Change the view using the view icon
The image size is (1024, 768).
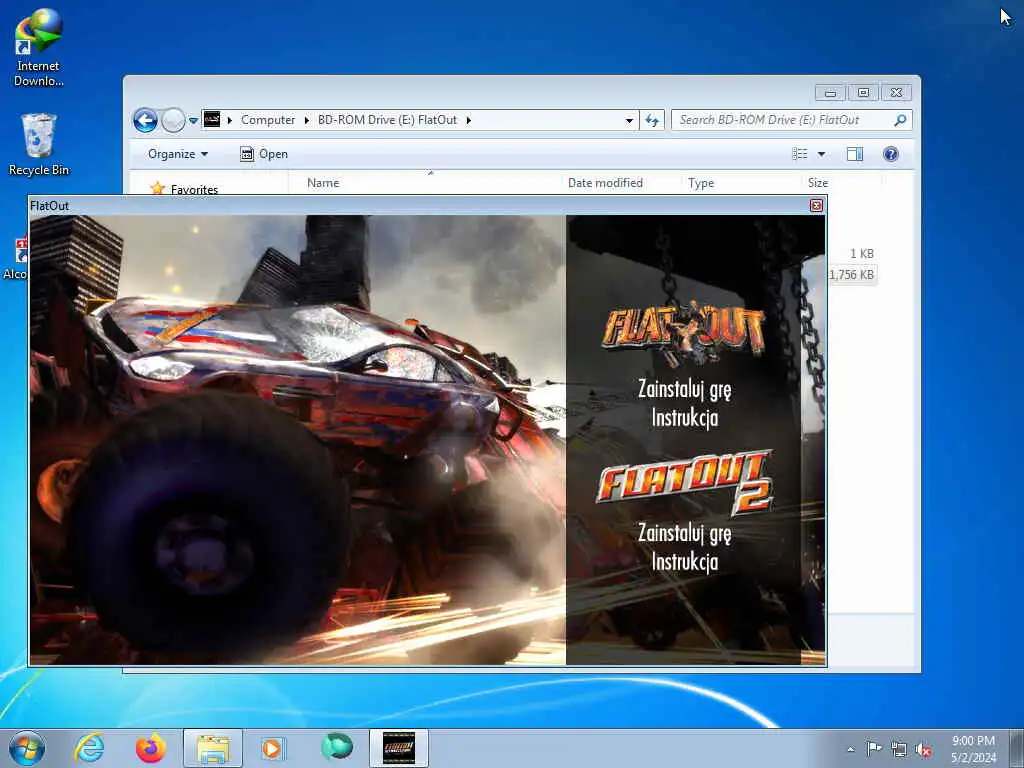click(x=799, y=154)
